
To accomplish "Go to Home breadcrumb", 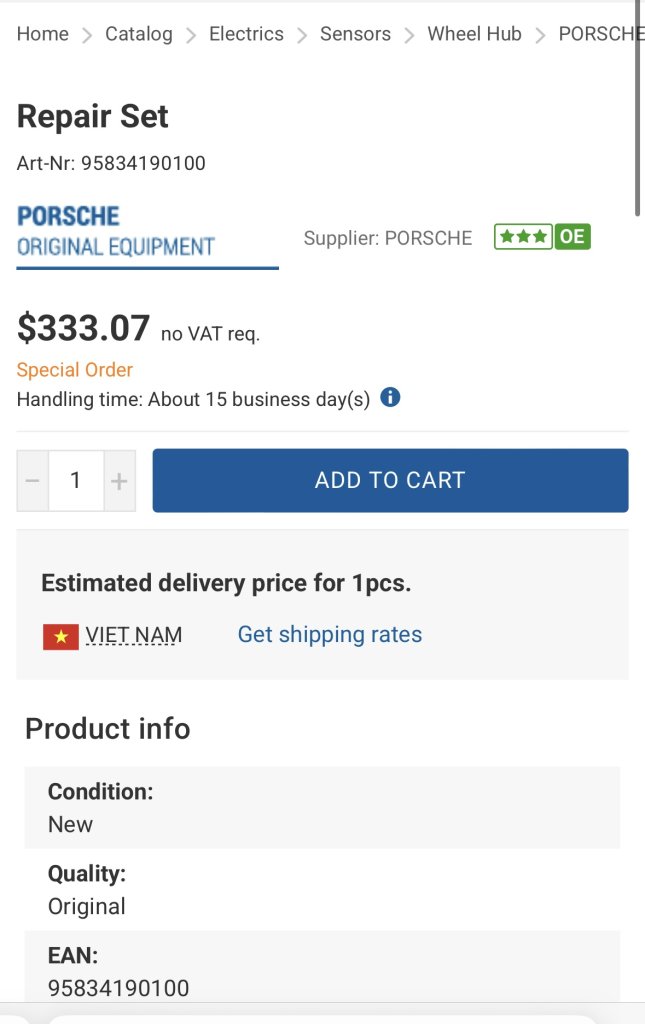I will 42,34.
